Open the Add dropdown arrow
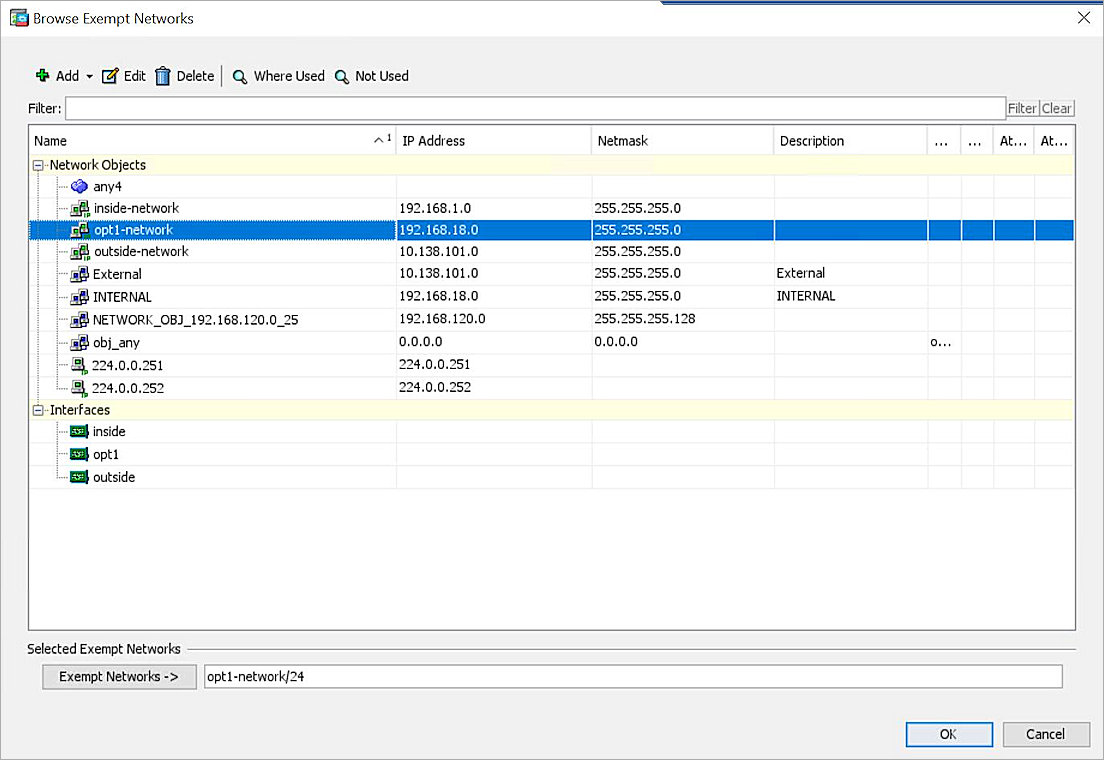1104x760 pixels. point(89,75)
